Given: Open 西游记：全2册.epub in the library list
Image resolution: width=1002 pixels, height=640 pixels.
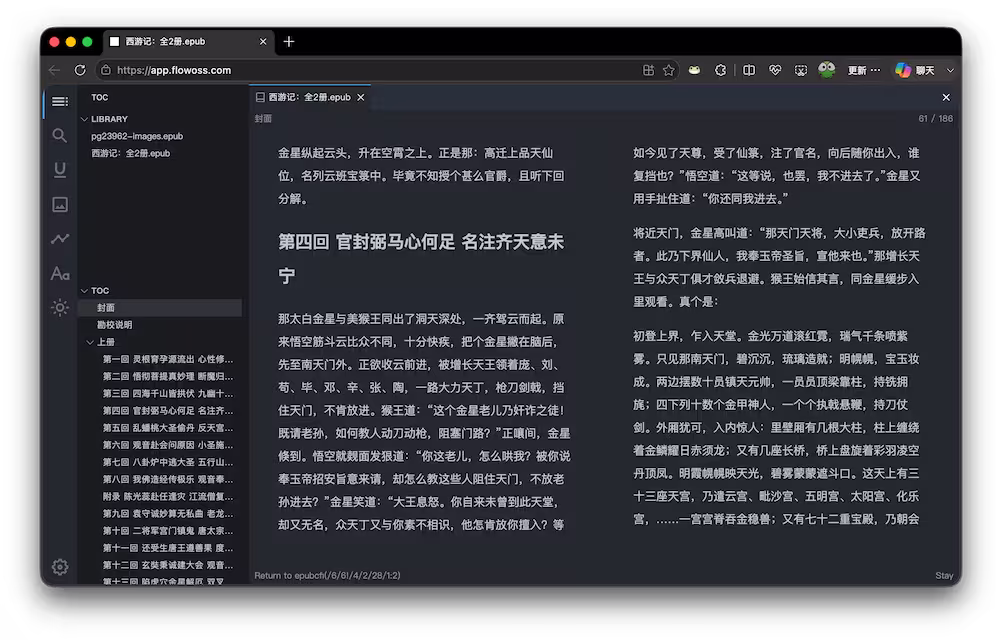Looking at the screenshot, I should [x=130, y=153].
